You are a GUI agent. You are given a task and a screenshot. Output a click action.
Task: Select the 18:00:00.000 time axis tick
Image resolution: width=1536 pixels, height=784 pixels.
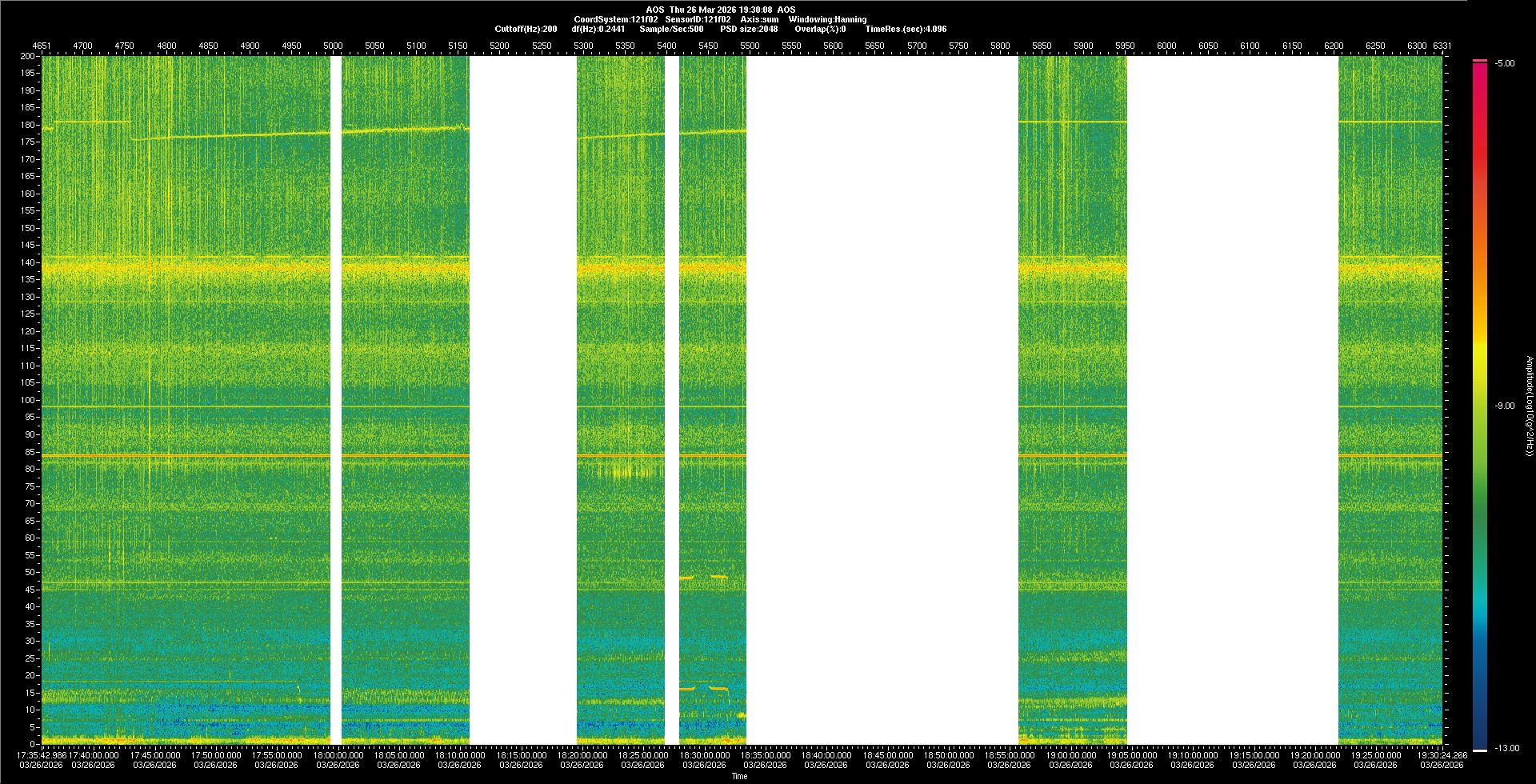[x=338, y=754]
